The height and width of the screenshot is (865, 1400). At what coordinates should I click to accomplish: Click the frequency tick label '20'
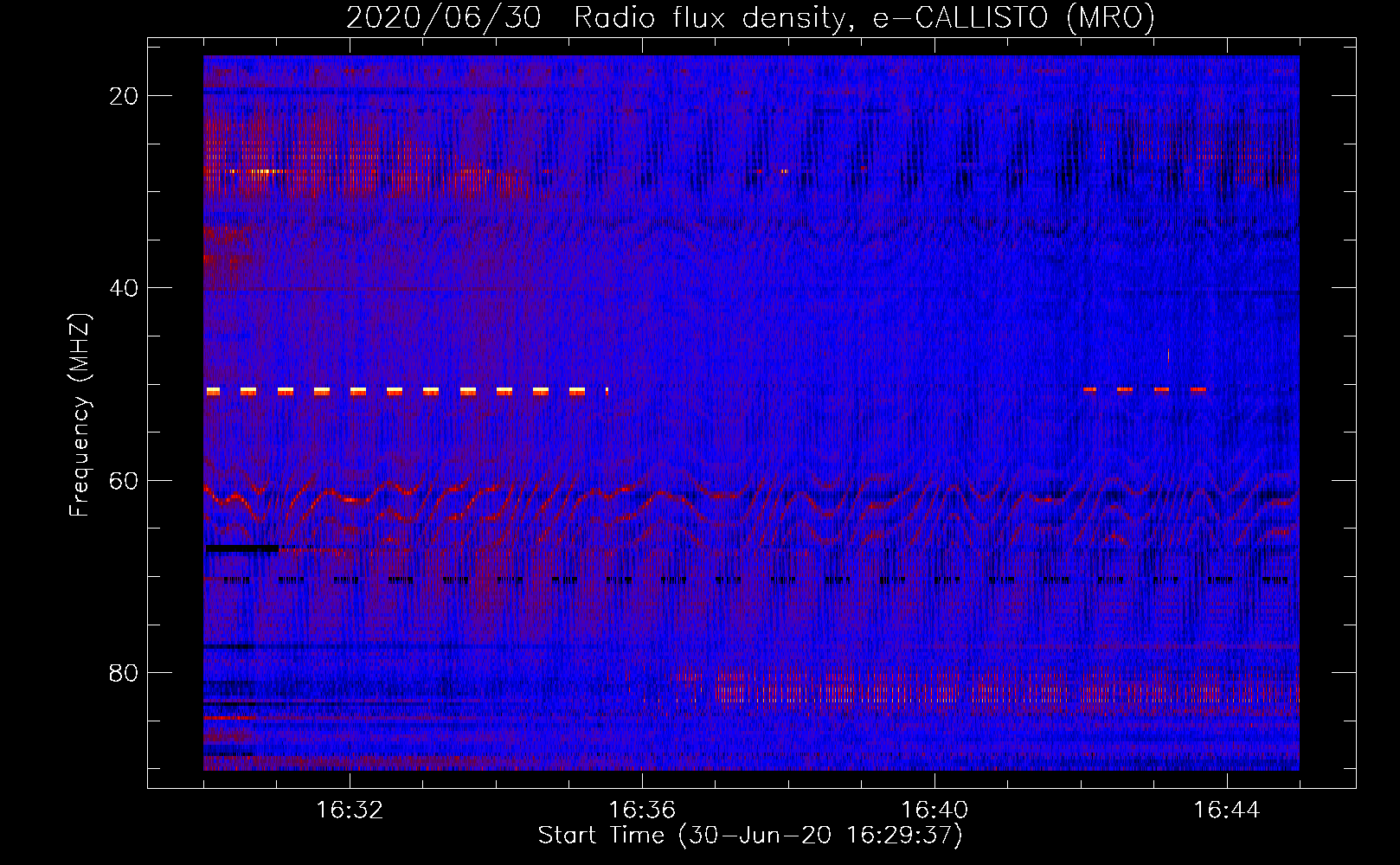click(x=125, y=96)
